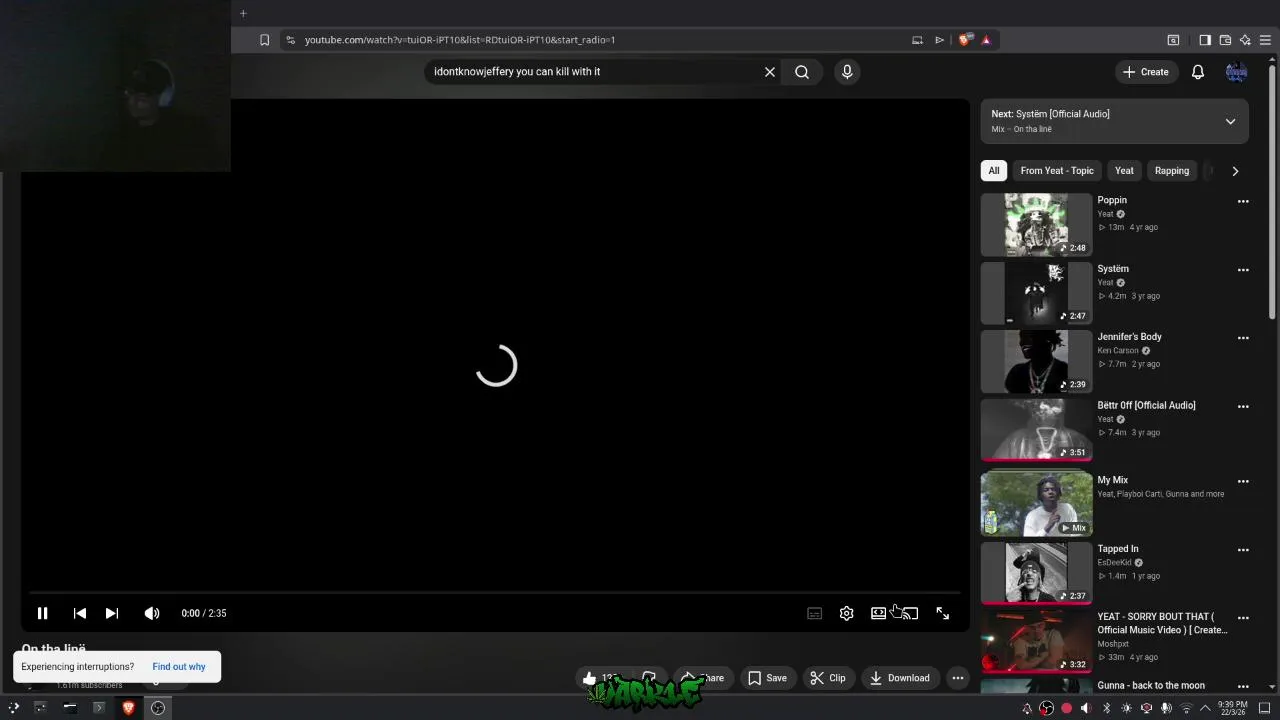The width and height of the screenshot is (1280, 720).
Task: Open Poppin video thumbnail
Action: coord(1036,225)
